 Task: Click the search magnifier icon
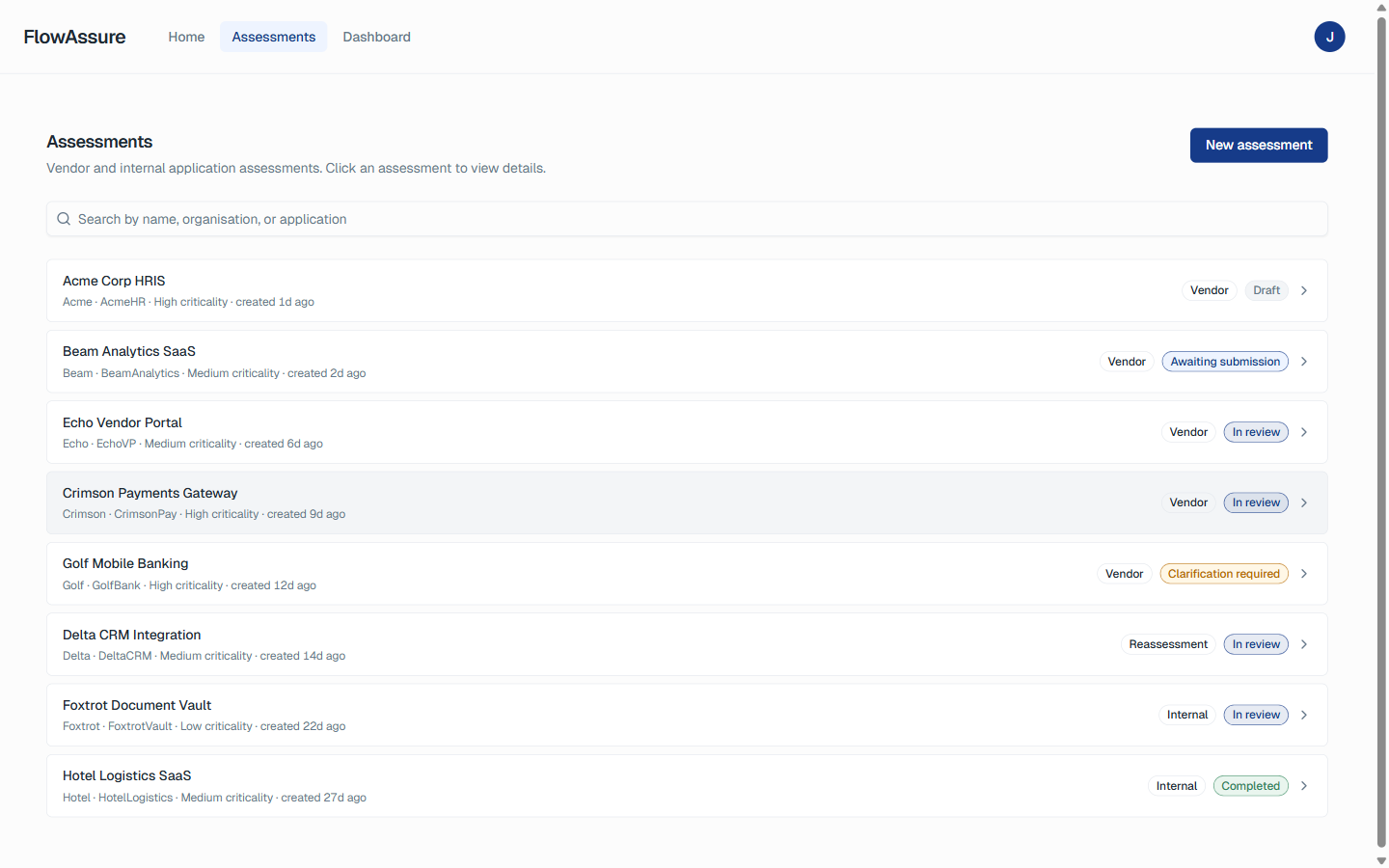coord(64,219)
